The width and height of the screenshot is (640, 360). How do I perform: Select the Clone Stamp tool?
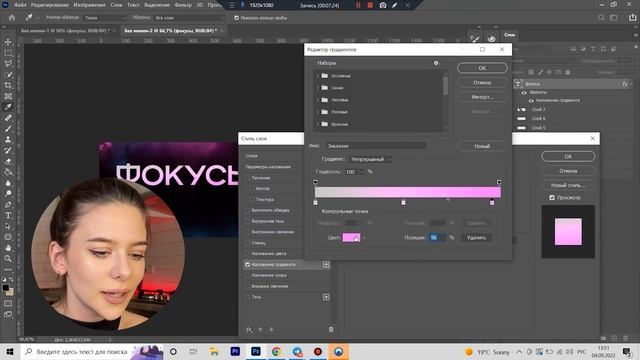(x=8, y=140)
